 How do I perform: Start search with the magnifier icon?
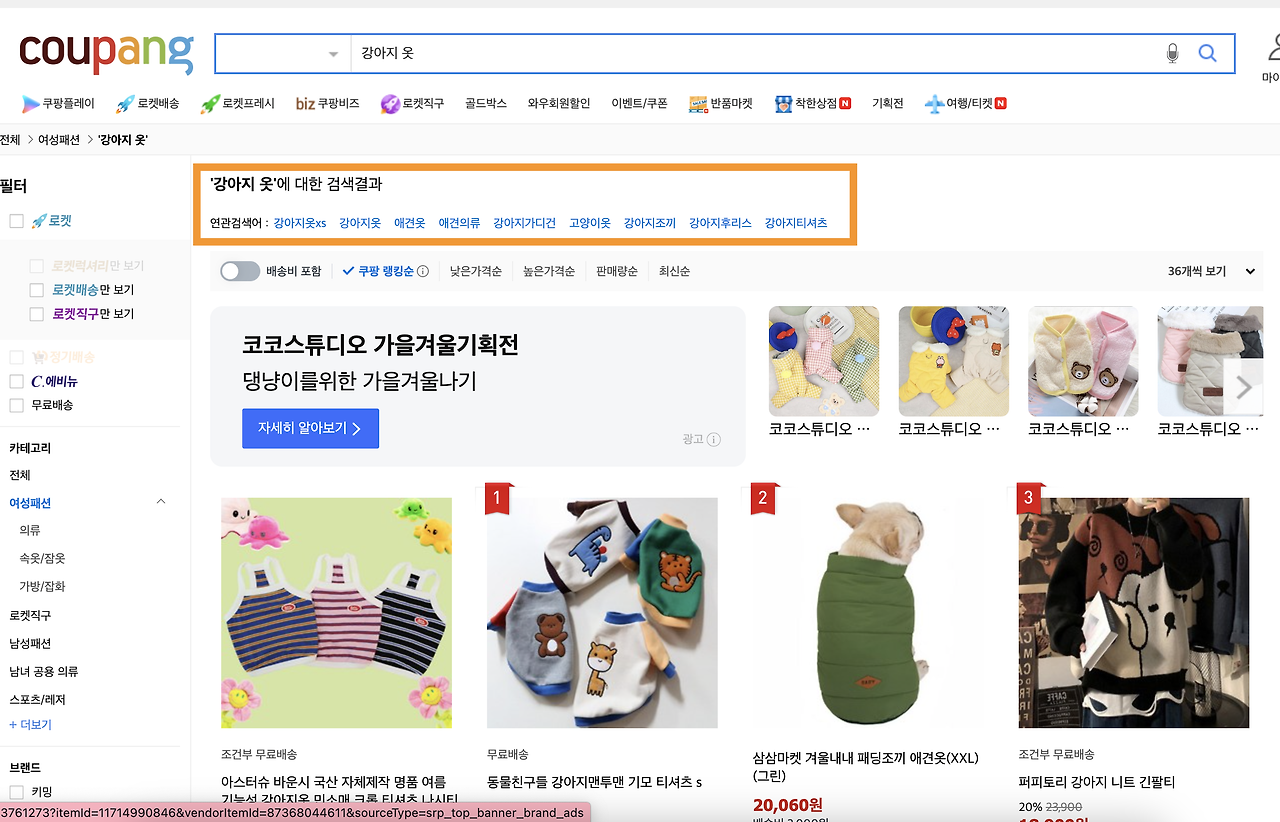coord(1207,54)
